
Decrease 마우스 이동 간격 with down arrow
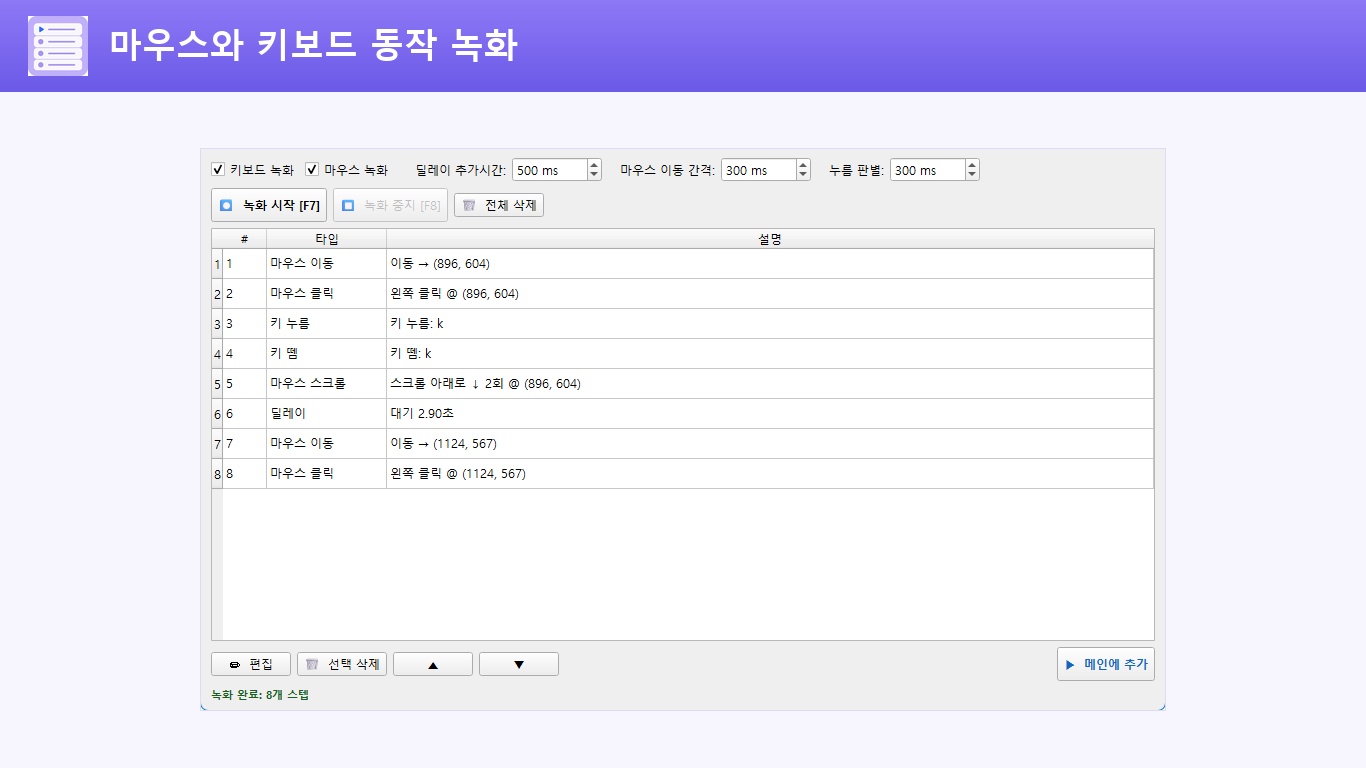coord(803,175)
